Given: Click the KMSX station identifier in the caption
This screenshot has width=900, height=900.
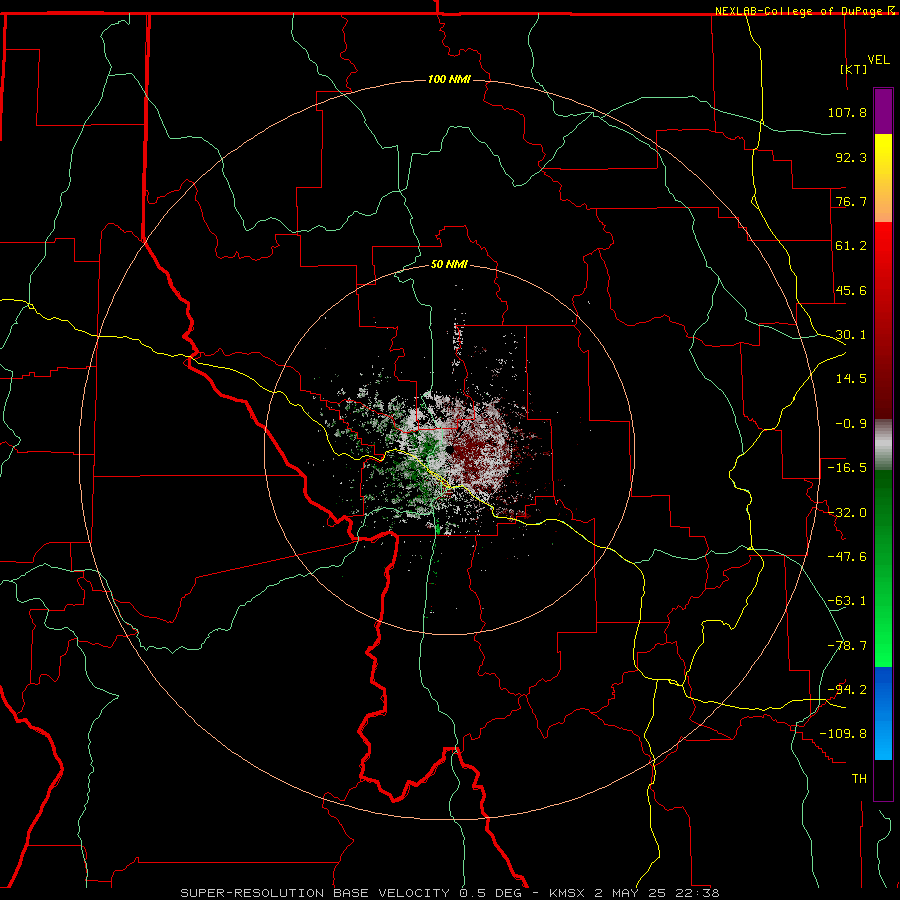Looking at the screenshot, I should click(x=569, y=893).
